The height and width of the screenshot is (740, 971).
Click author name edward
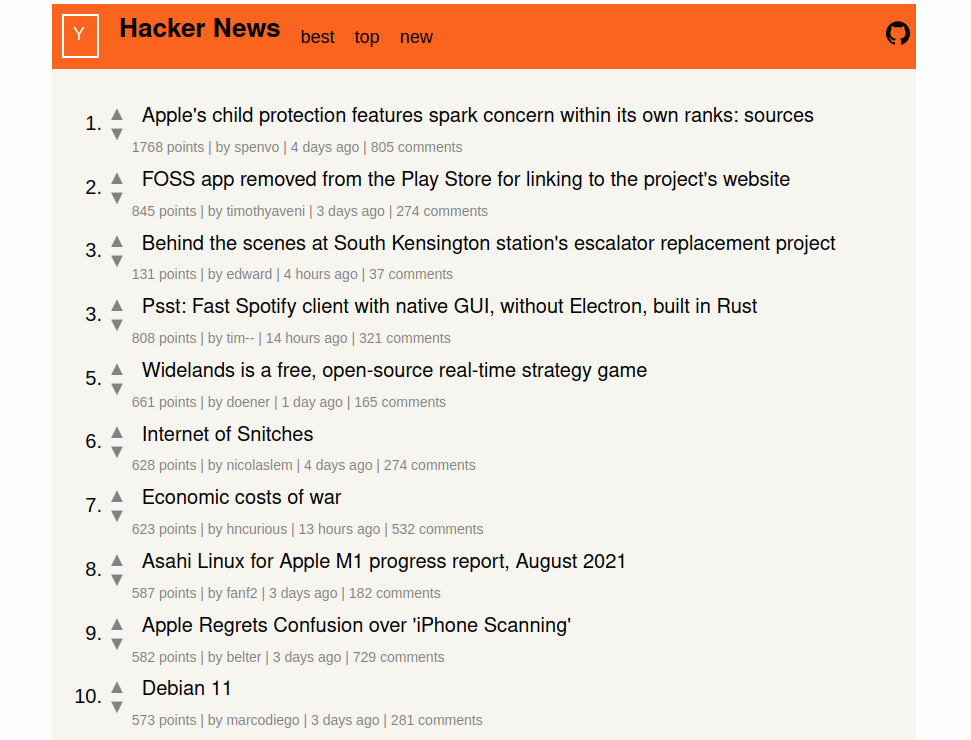(x=249, y=274)
